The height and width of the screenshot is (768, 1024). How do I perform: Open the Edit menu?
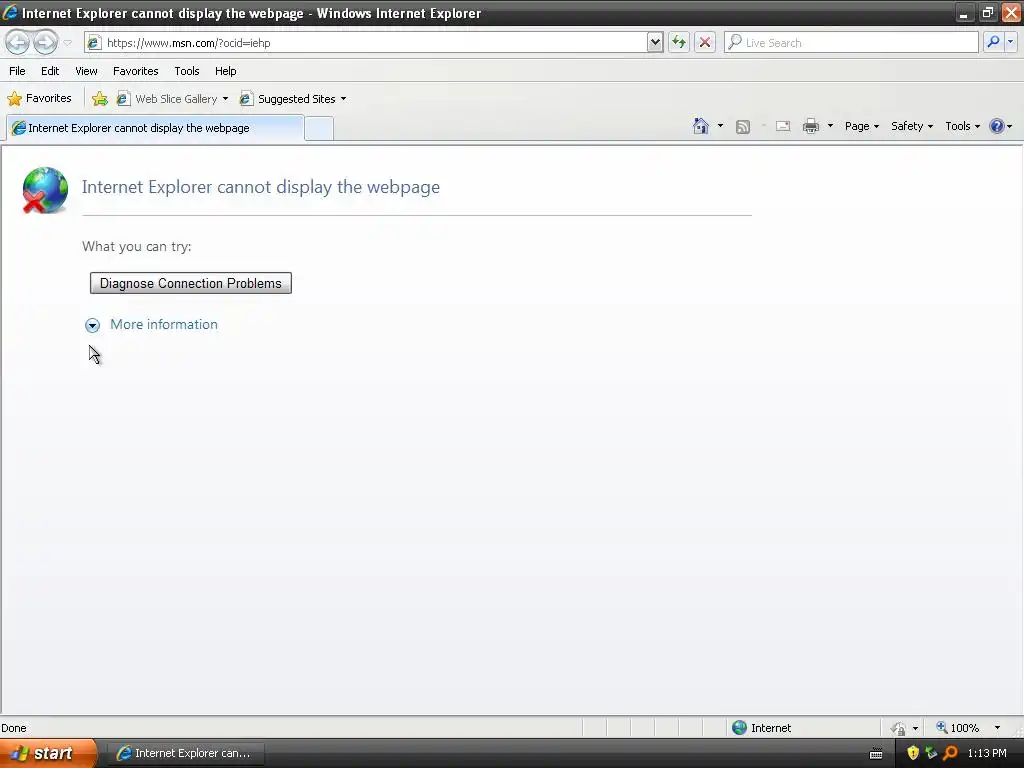coord(50,71)
